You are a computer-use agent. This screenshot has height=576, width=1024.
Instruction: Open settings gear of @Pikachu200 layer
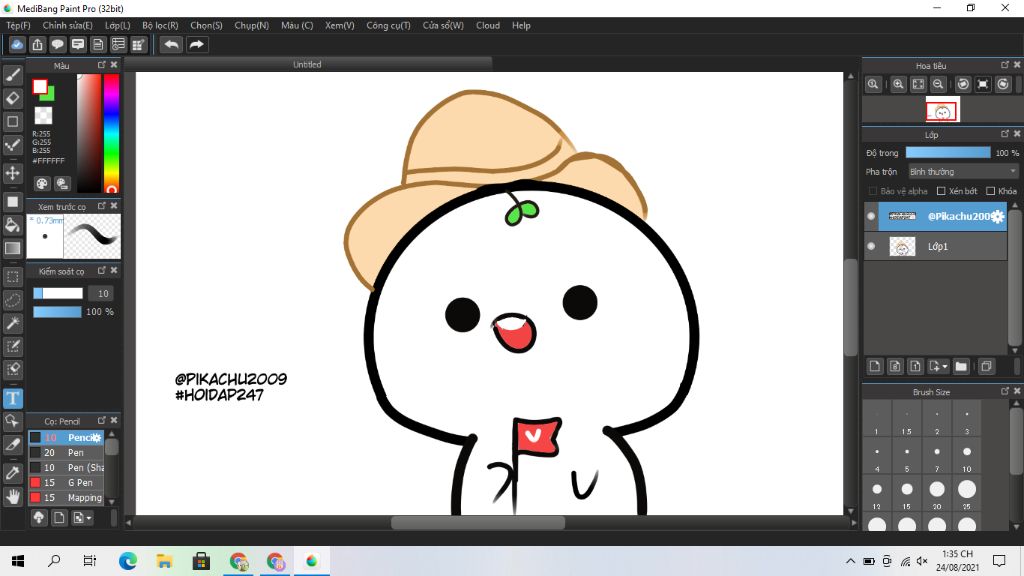[997, 217]
